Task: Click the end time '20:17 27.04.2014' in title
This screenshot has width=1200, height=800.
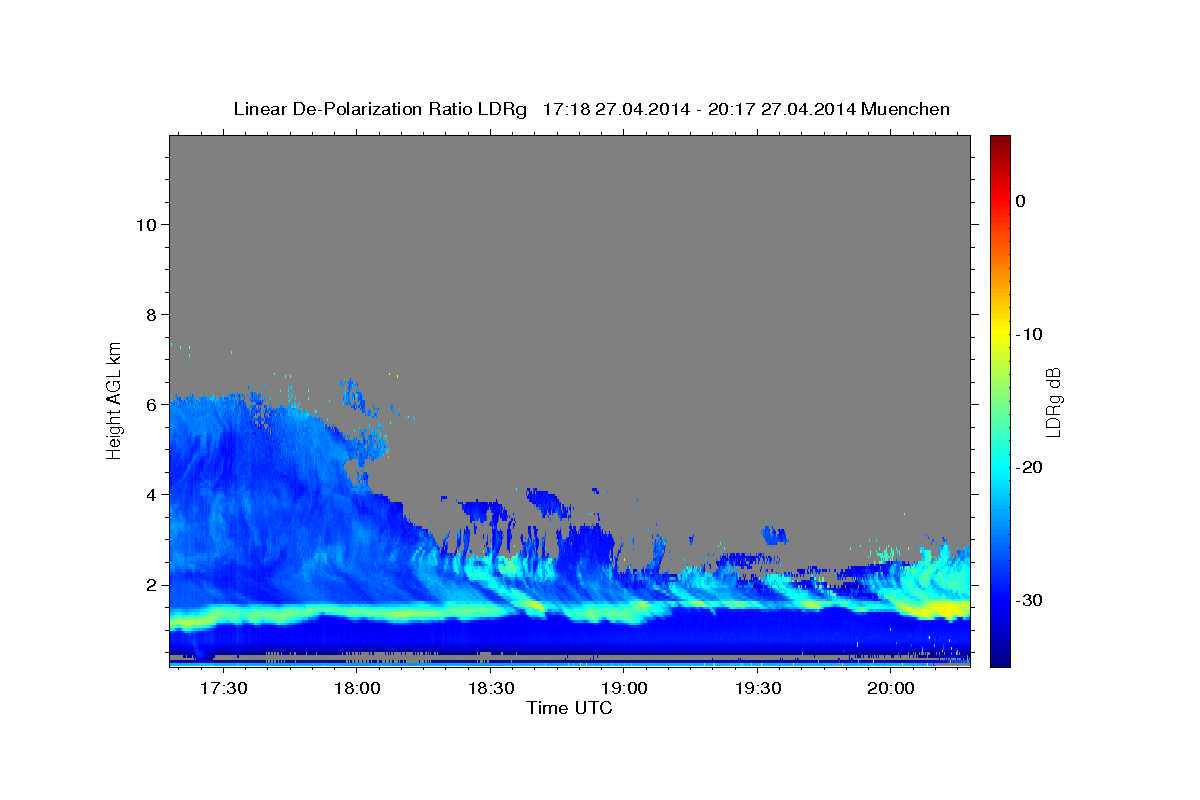Action: (783, 109)
